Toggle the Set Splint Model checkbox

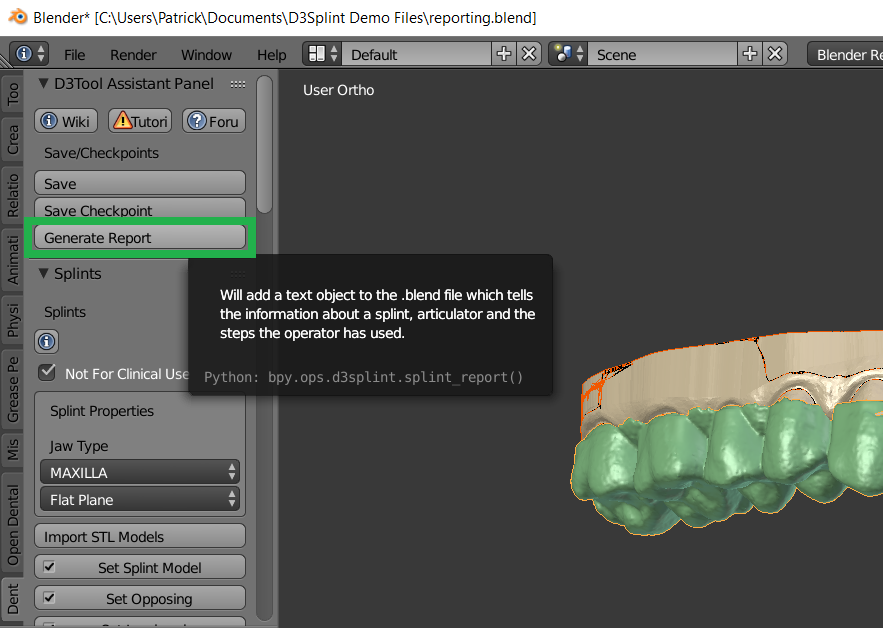tap(50, 567)
